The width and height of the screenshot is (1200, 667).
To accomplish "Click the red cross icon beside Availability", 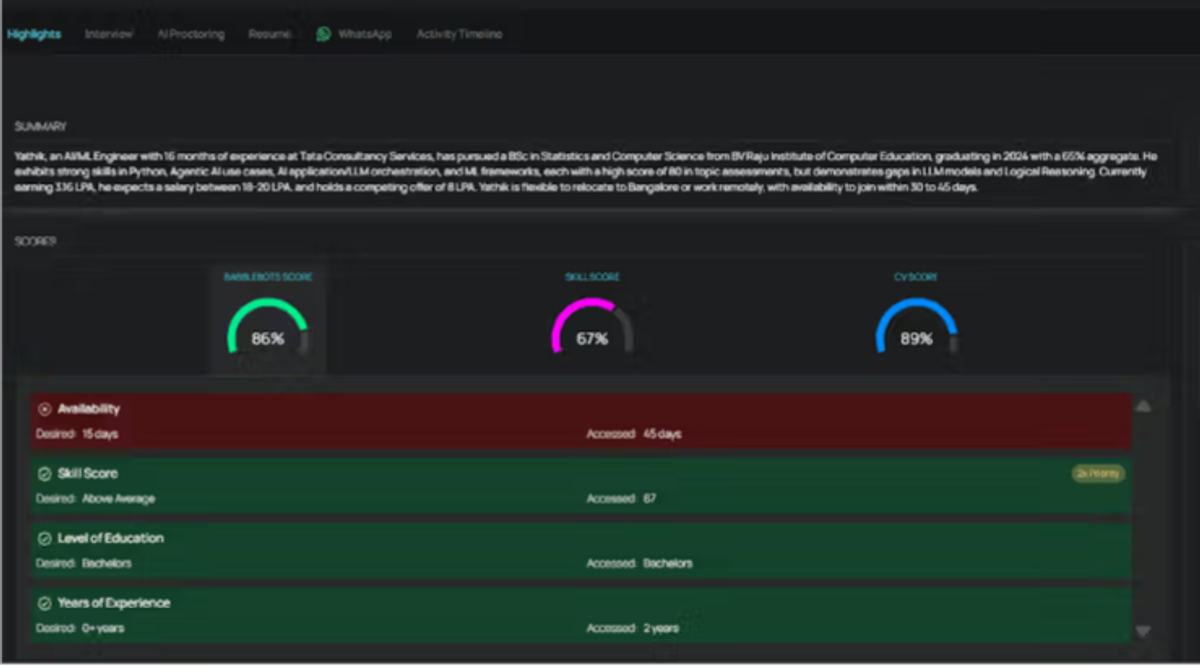I will pyautogui.click(x=44, y=409).
